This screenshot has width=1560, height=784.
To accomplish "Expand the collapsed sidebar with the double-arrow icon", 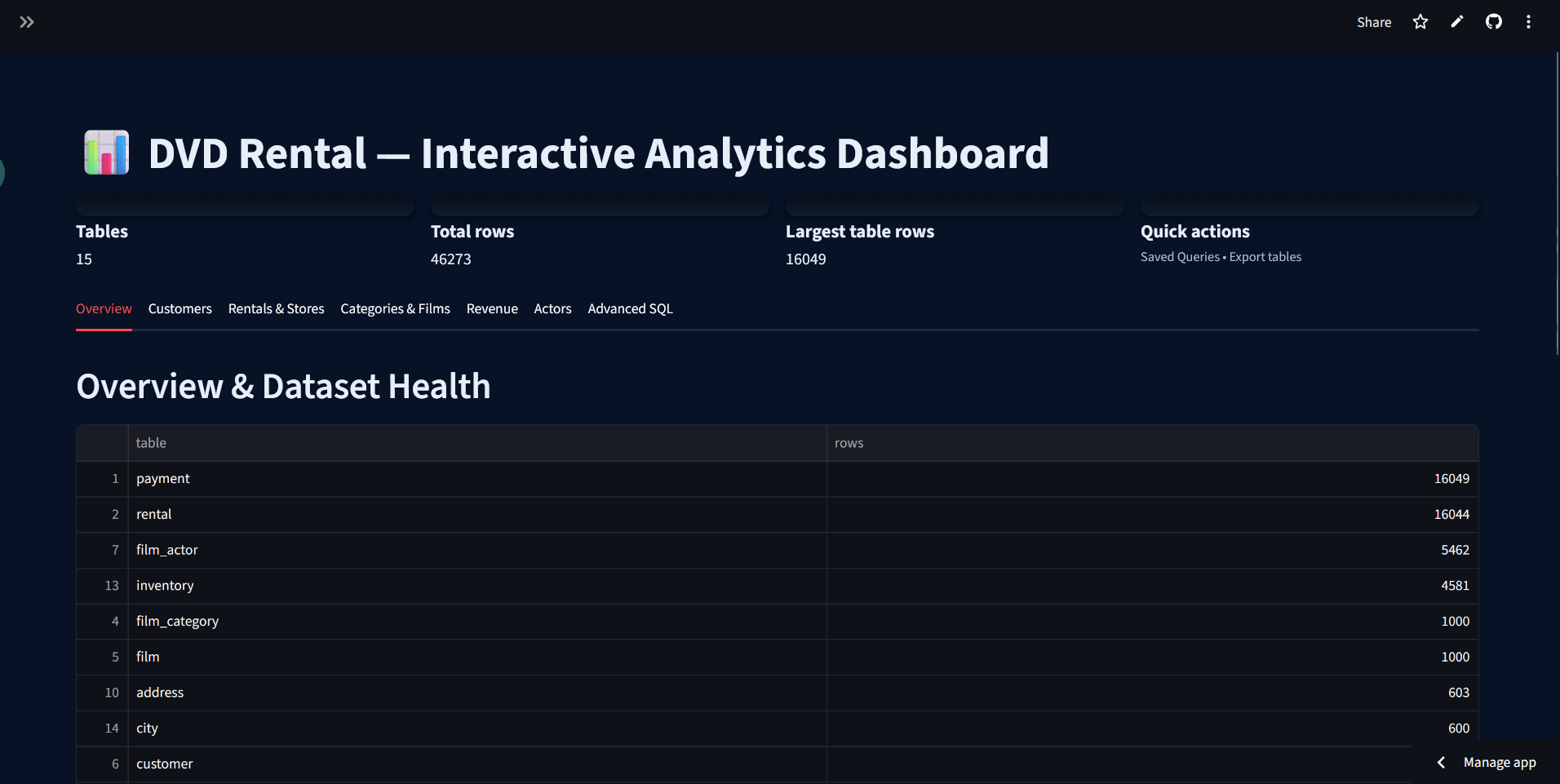I will click(x=27, y=22).
